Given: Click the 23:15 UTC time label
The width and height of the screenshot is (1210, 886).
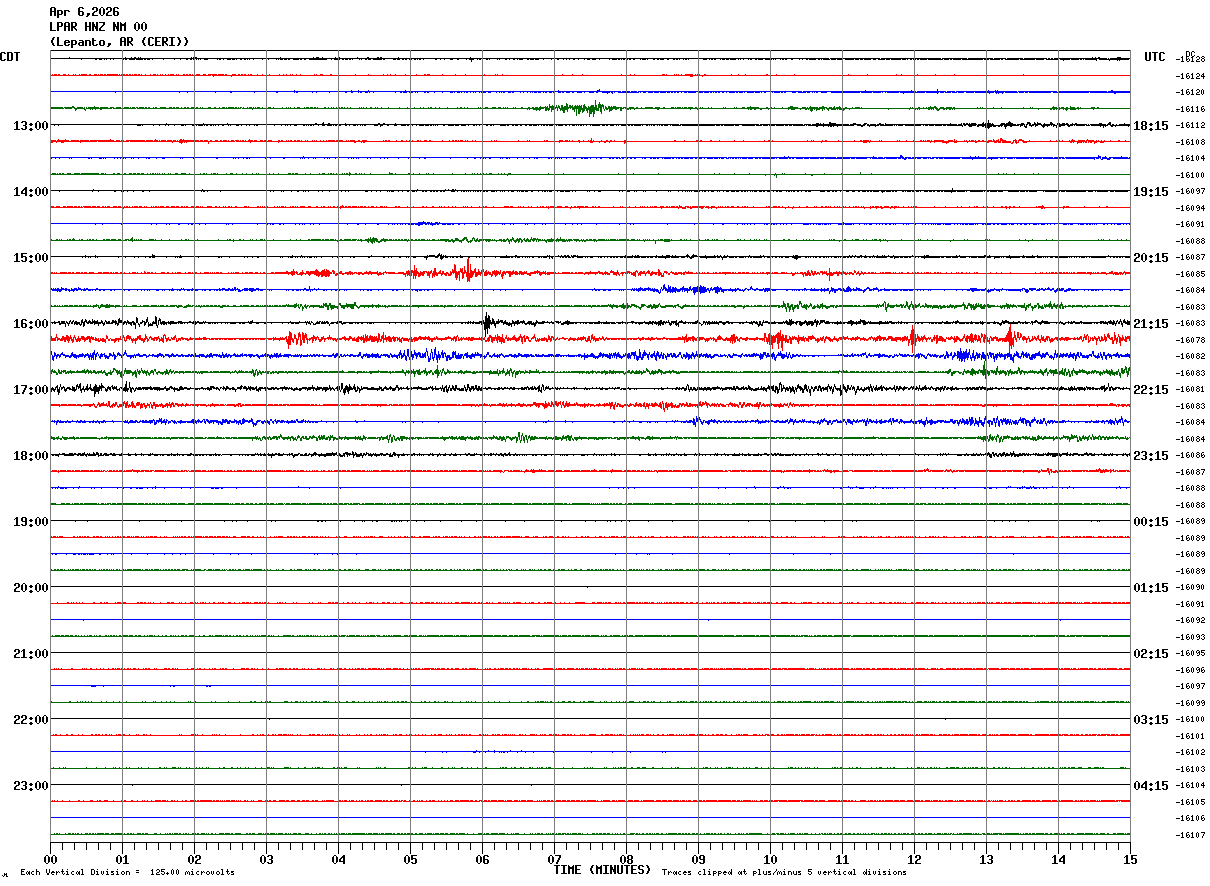Looking at the screenshot, I should 1151,456.
